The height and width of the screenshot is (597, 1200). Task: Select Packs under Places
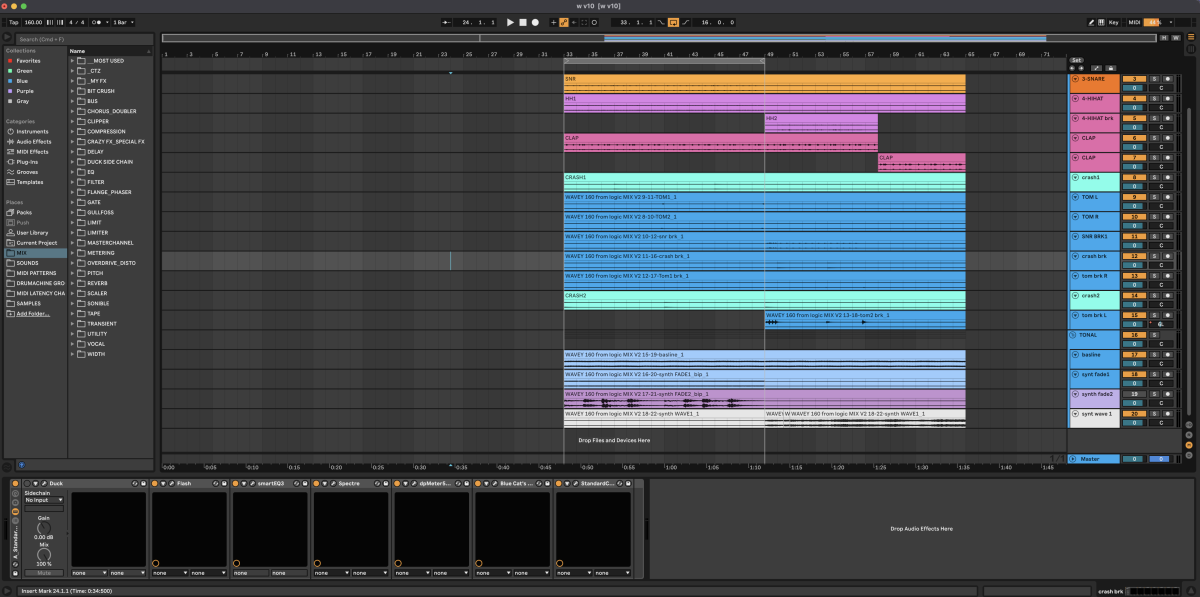pos(24,212)
